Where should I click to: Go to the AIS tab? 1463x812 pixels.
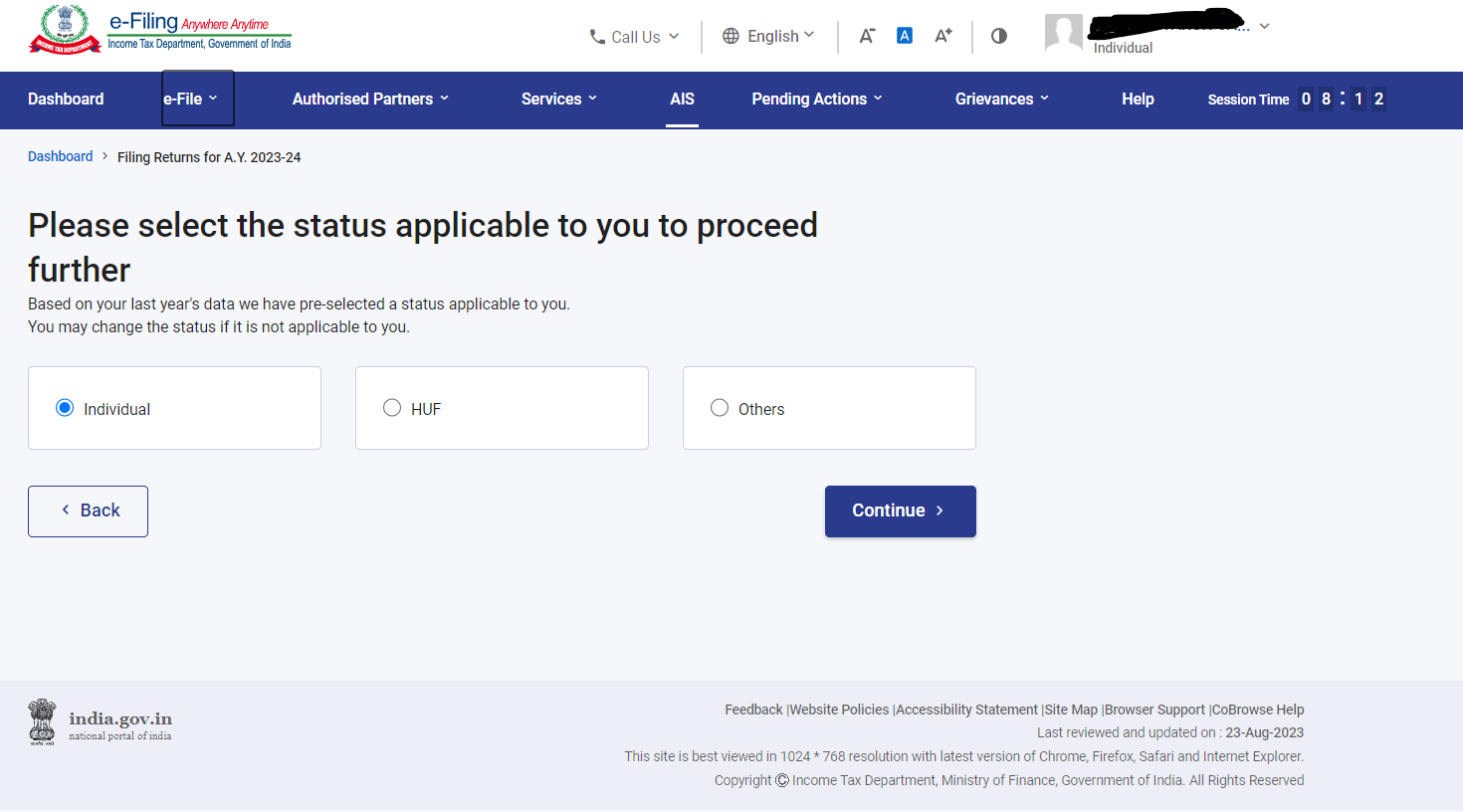[682, 99]
